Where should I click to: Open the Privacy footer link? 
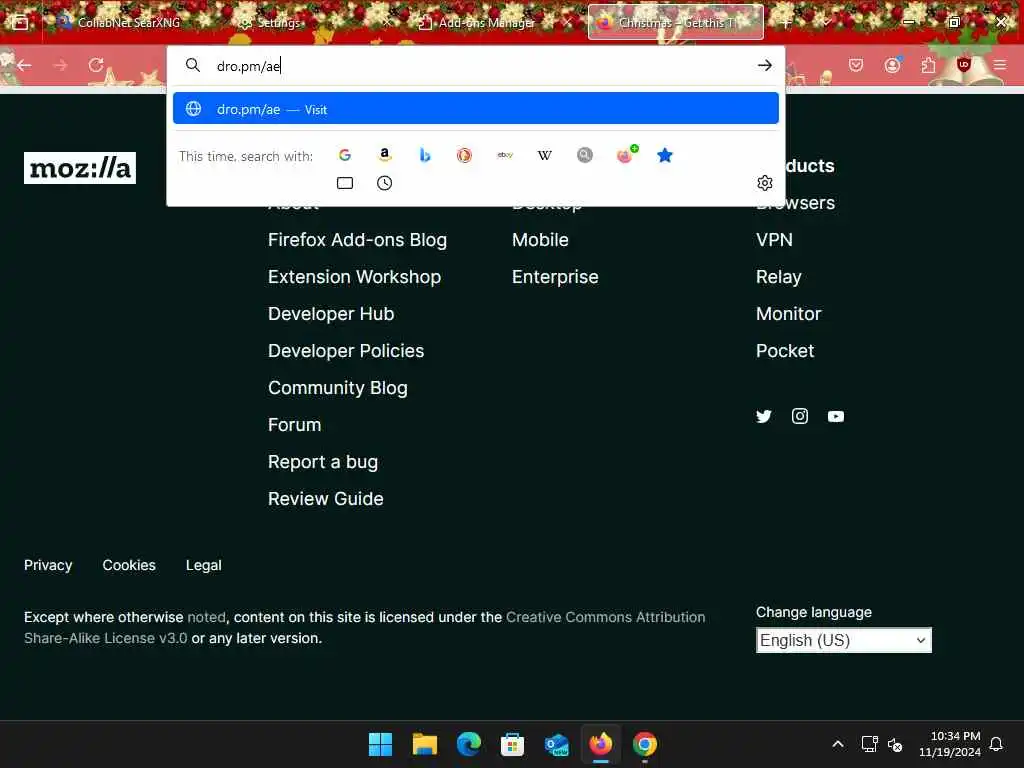[48, 565]
